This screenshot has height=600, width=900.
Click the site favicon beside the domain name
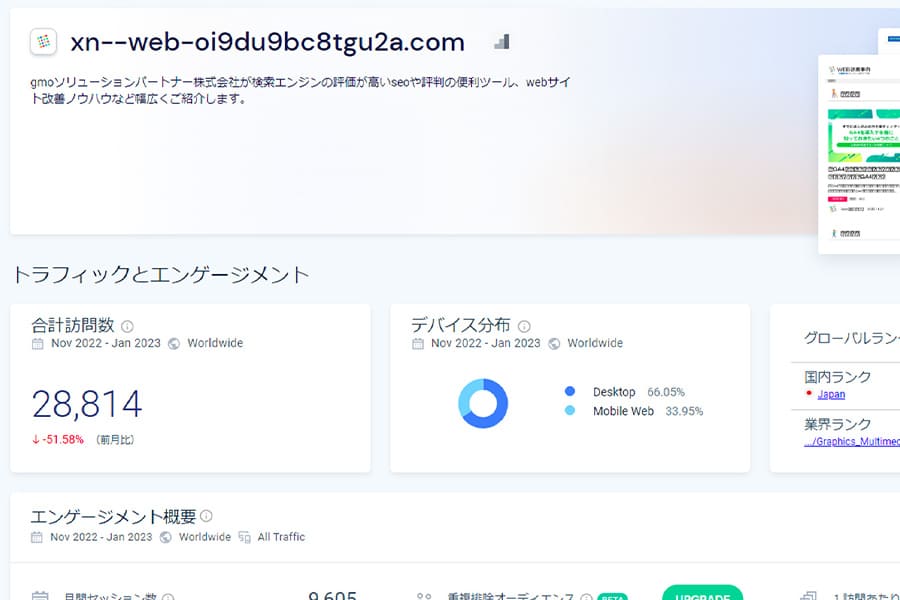[x=43, y=41]
